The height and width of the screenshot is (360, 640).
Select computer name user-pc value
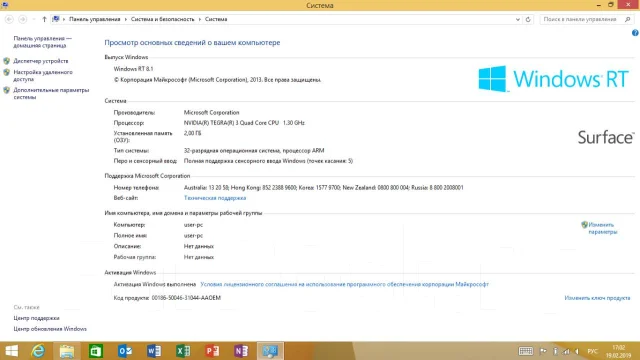coord(193,225)
